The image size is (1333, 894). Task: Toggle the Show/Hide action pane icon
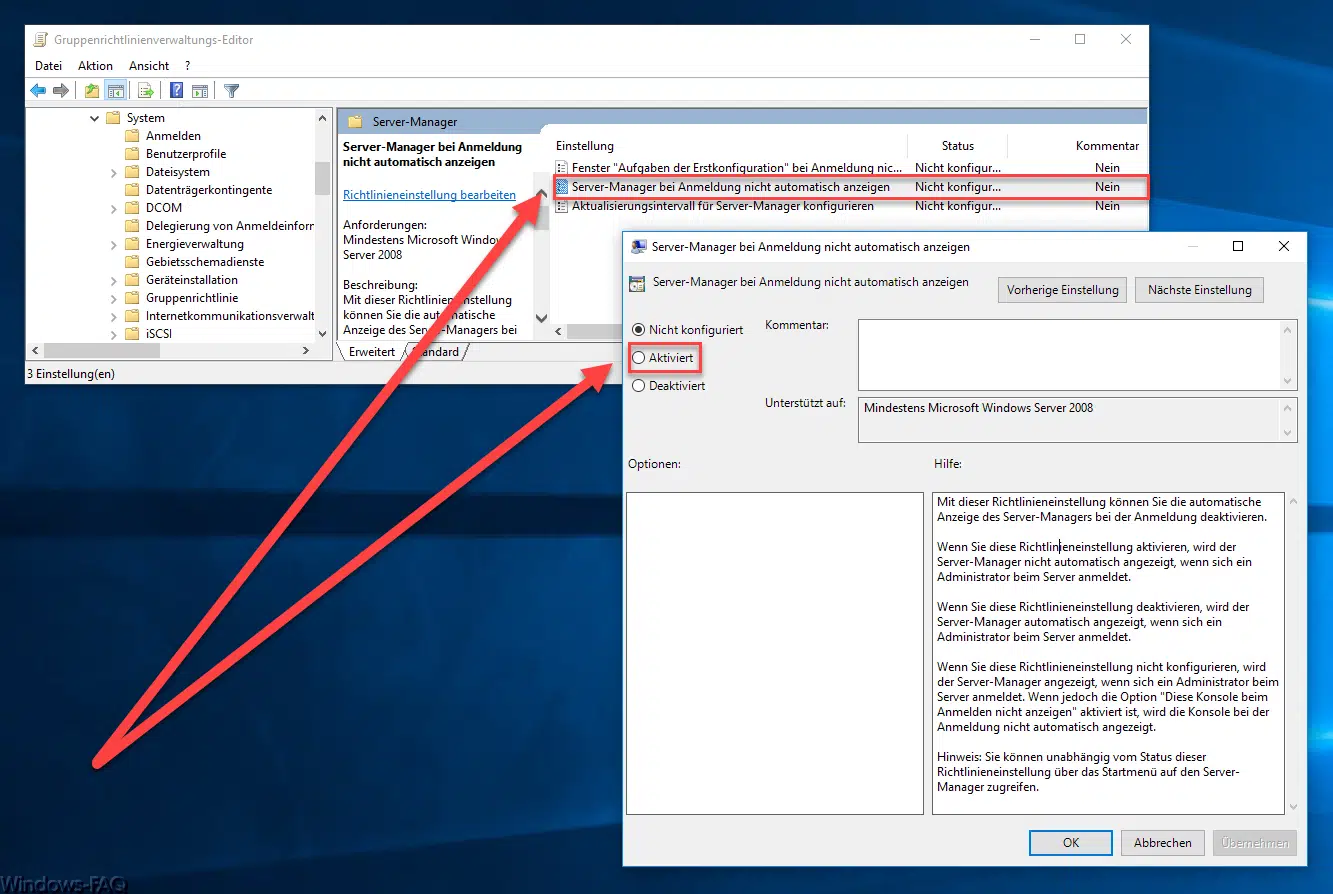(x=200, y=91)
